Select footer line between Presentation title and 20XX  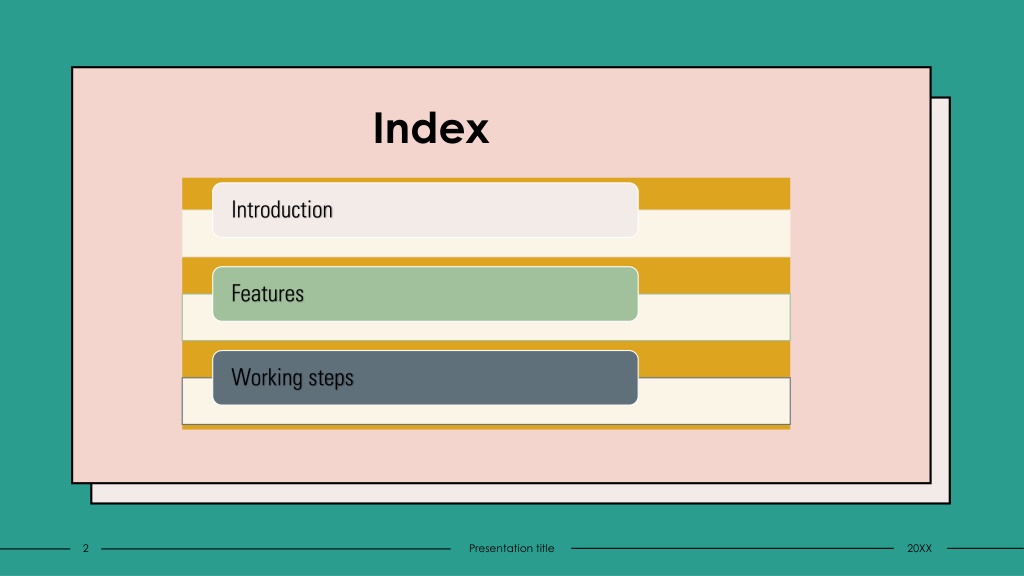(732, 549)
